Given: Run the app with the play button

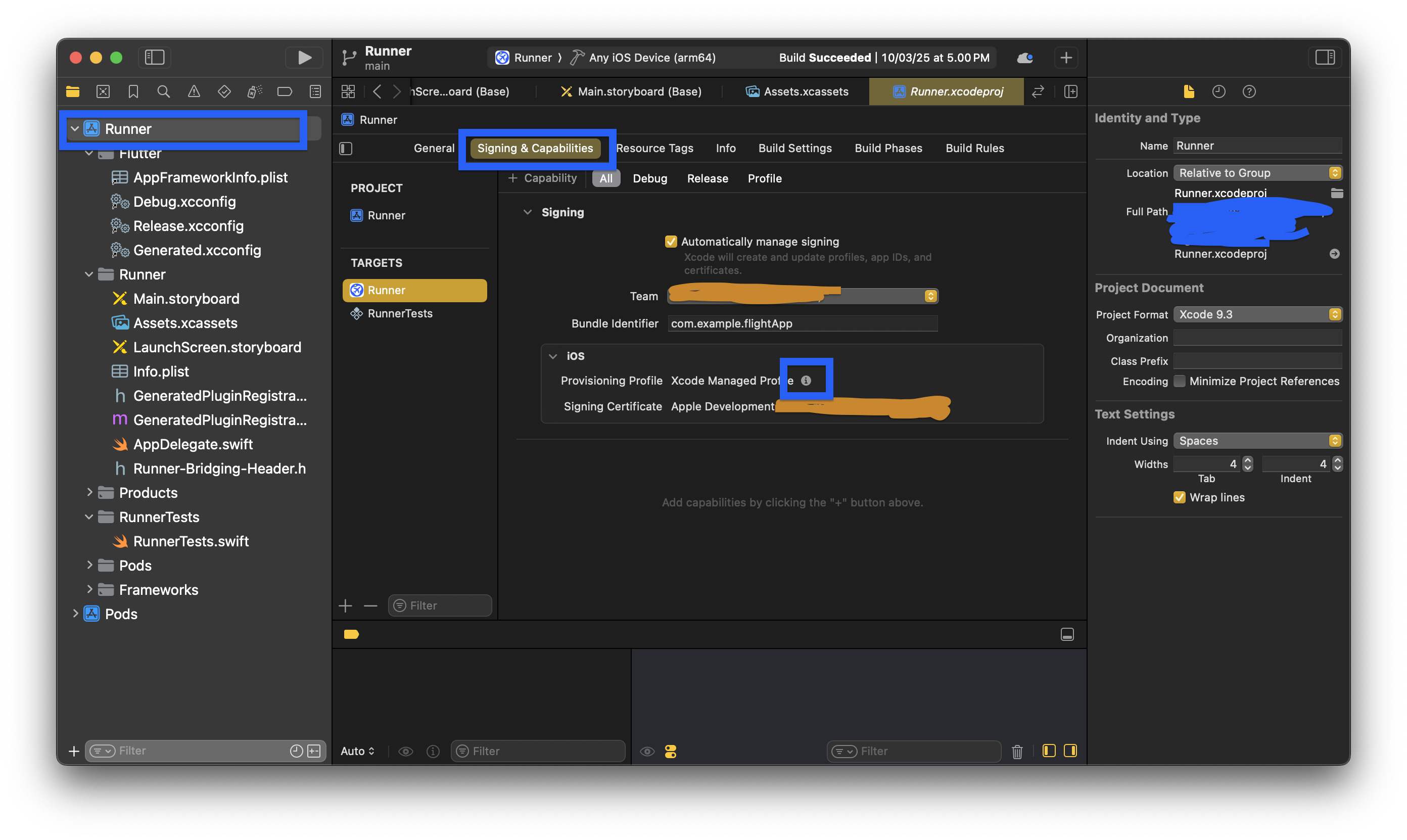Looking at the screenshot, I should pyautogui.click(x=304, y=57).
